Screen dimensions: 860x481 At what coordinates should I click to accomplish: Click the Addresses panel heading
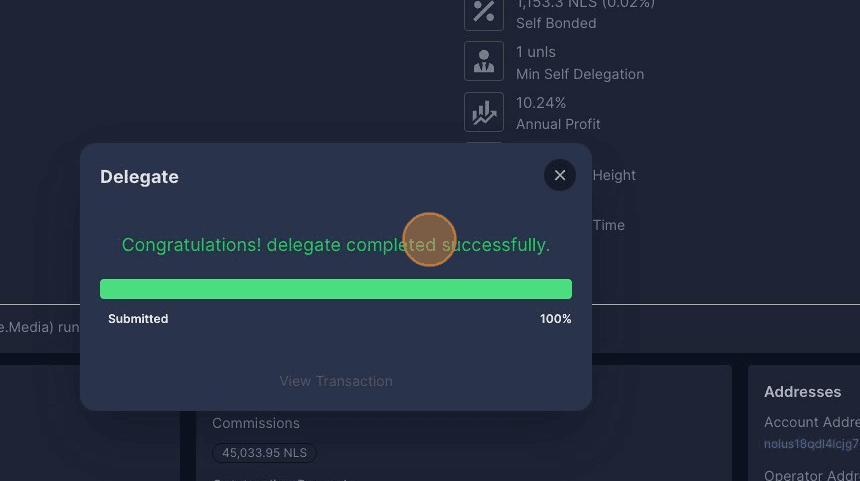click(802, 392)
